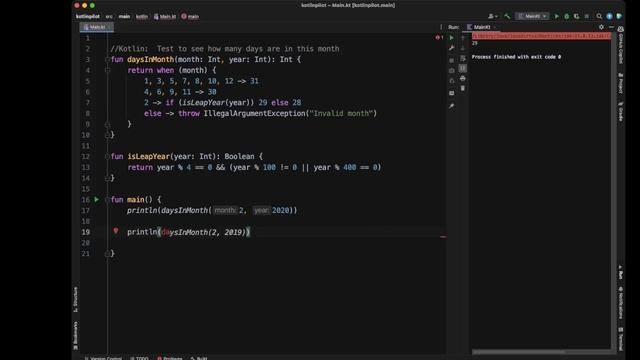Open Run panel settings gear
The height and width of the screenshot is (360, 640).
601,27
